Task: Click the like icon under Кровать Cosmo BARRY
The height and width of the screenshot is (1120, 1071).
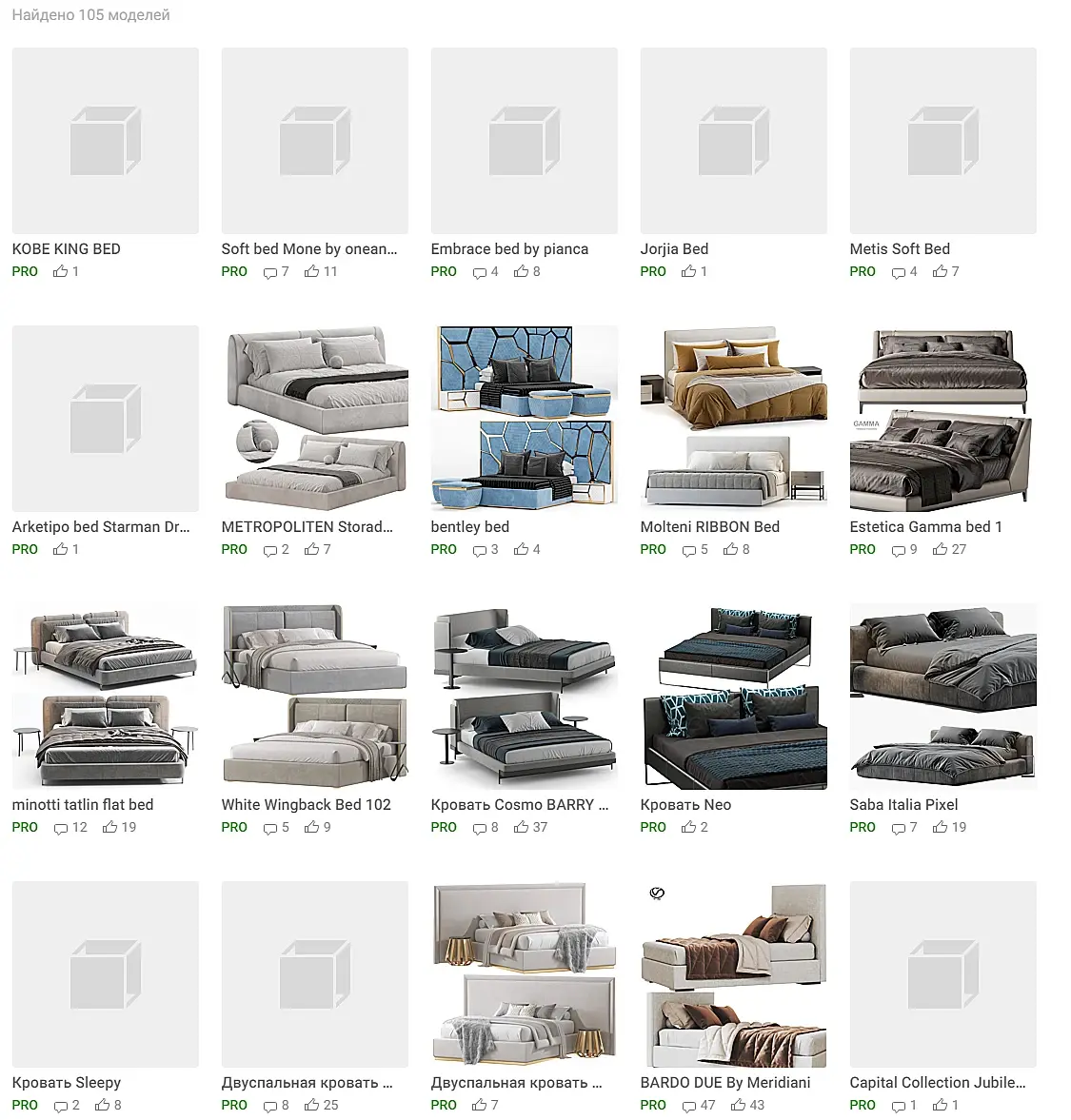Action: coord(522,827)
